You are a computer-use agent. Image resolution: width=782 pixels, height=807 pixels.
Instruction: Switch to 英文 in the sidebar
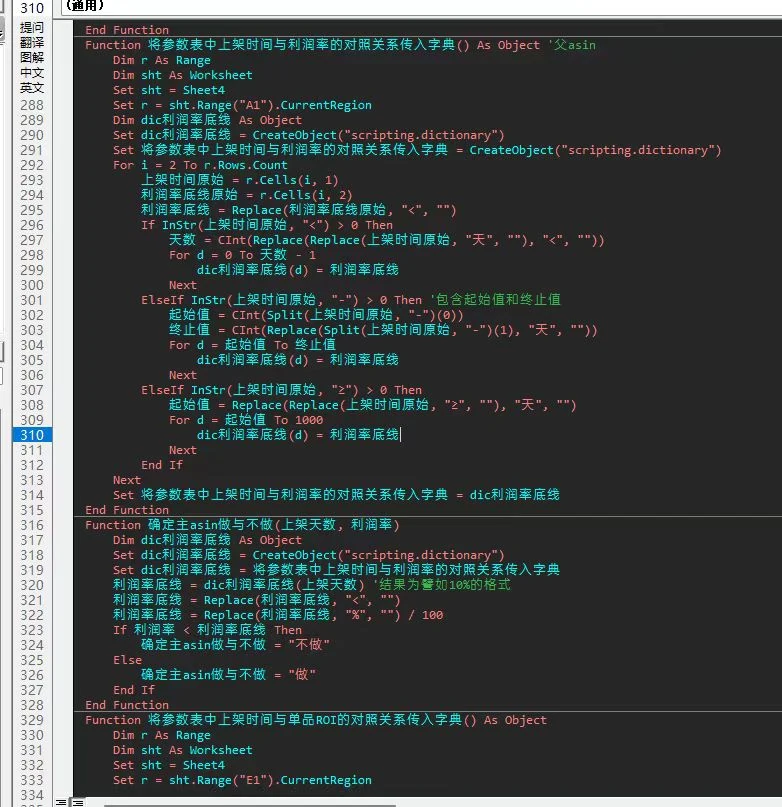click(32, 87)
